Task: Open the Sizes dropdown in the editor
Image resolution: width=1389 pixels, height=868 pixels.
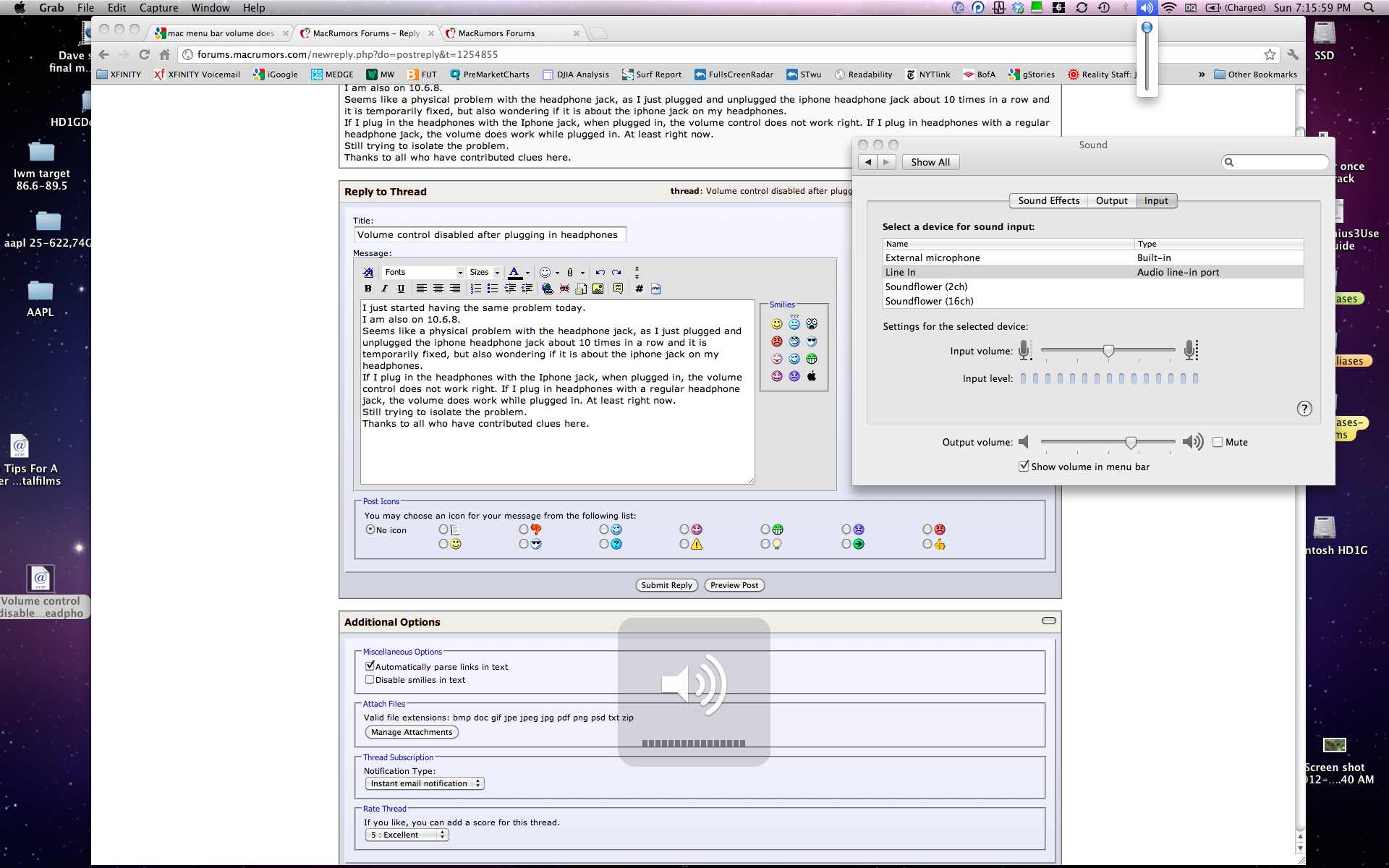Action: [x=485, y=273]
